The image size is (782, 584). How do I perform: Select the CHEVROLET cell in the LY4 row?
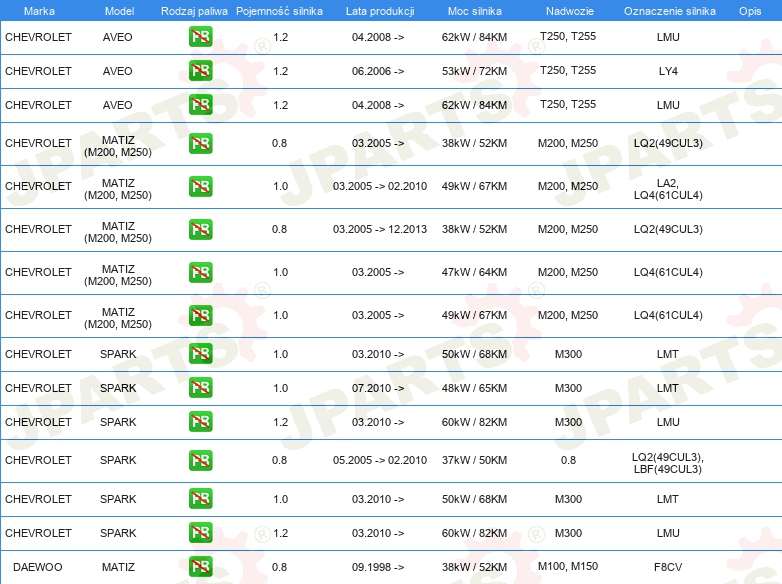click(x=38, y=71)
